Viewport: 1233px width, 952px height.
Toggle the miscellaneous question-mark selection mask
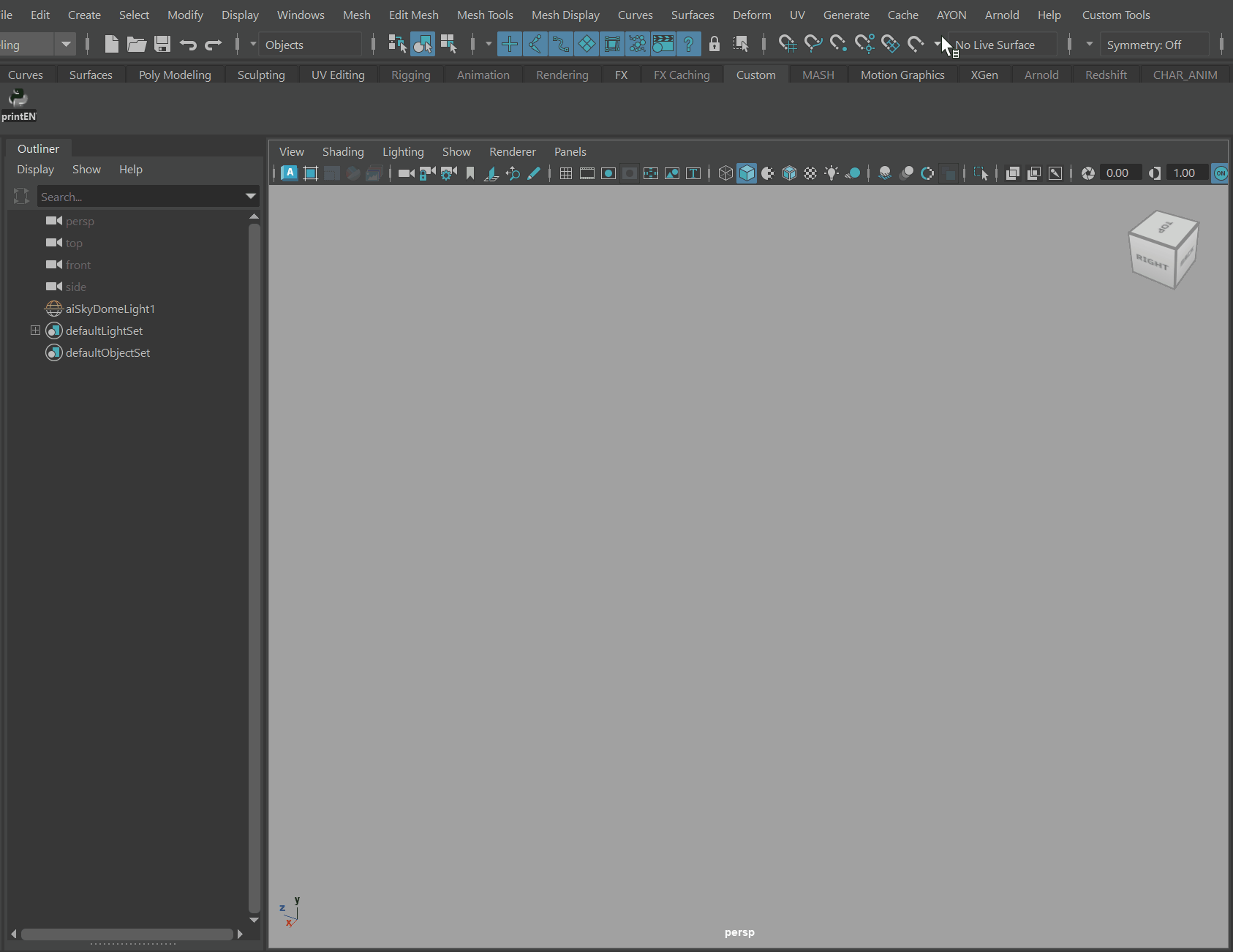(689, 45)
